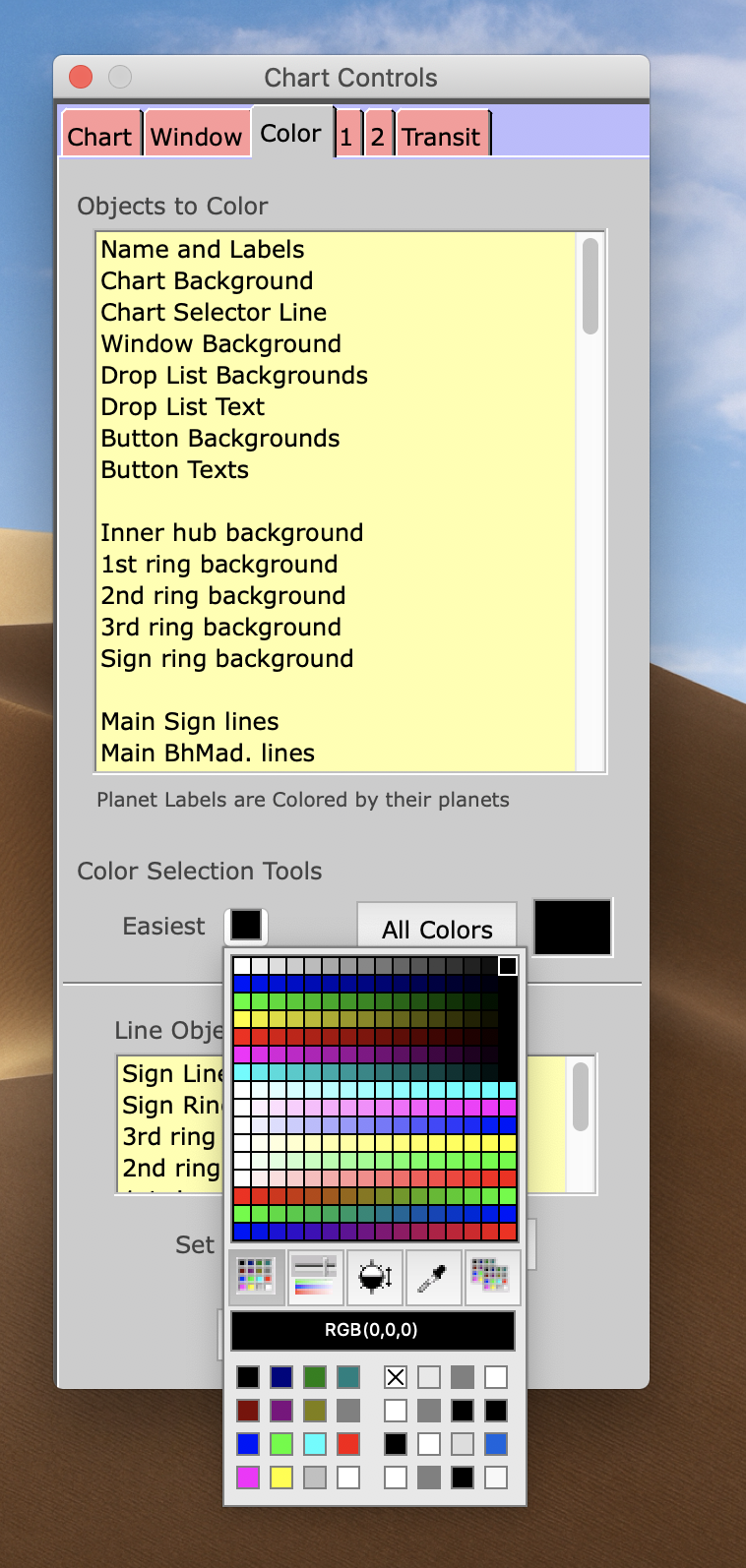Select tab 2
The height and width of the screenshot is (1568, 746).
pos(377,137)
